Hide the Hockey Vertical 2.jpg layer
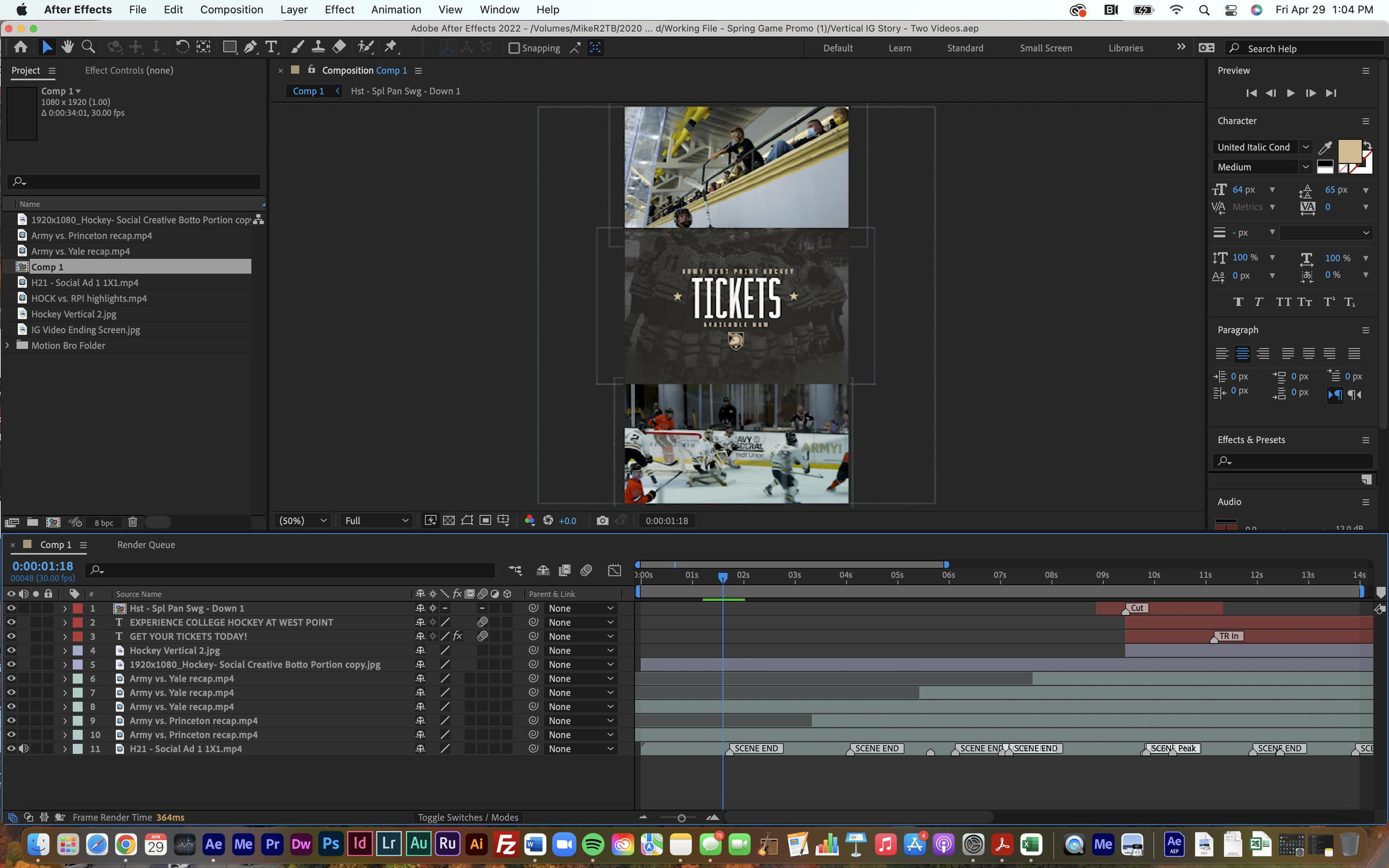 coord(11,650)
